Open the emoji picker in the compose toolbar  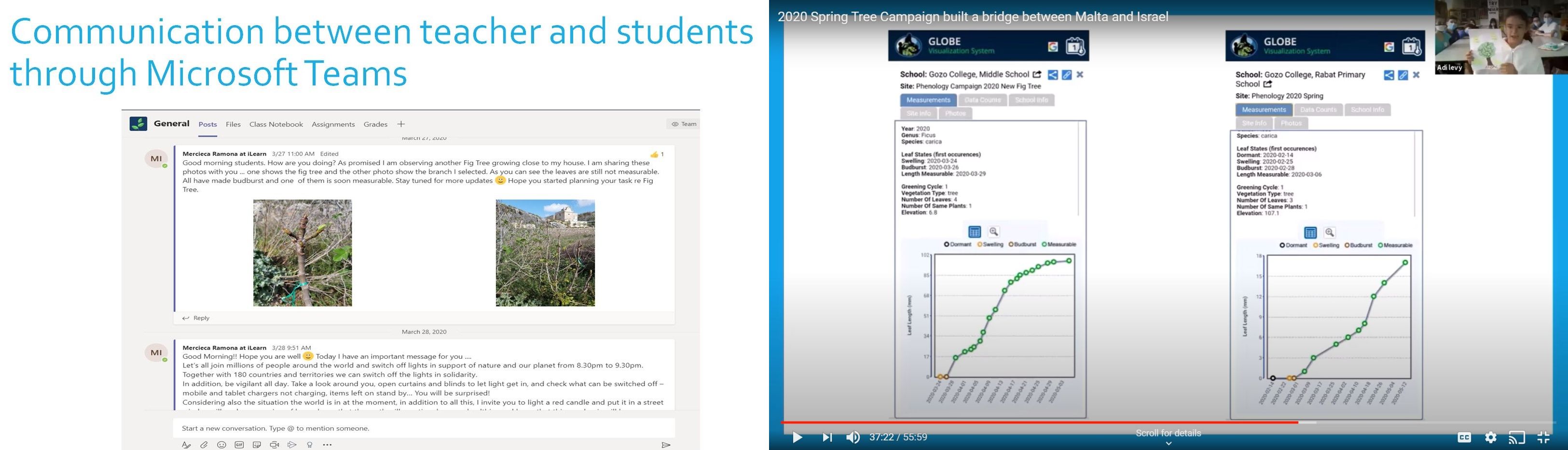221,445
